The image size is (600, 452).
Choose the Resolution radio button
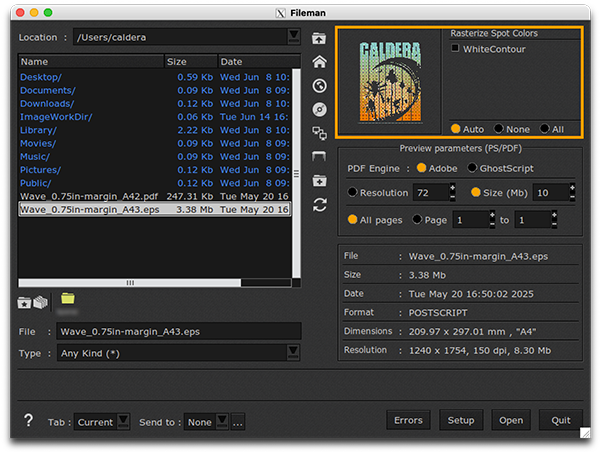[x=352, y=192]
